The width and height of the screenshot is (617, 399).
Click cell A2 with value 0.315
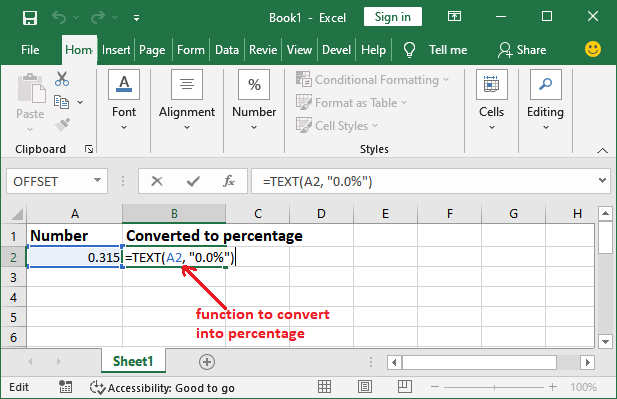[x=74, y=257]
